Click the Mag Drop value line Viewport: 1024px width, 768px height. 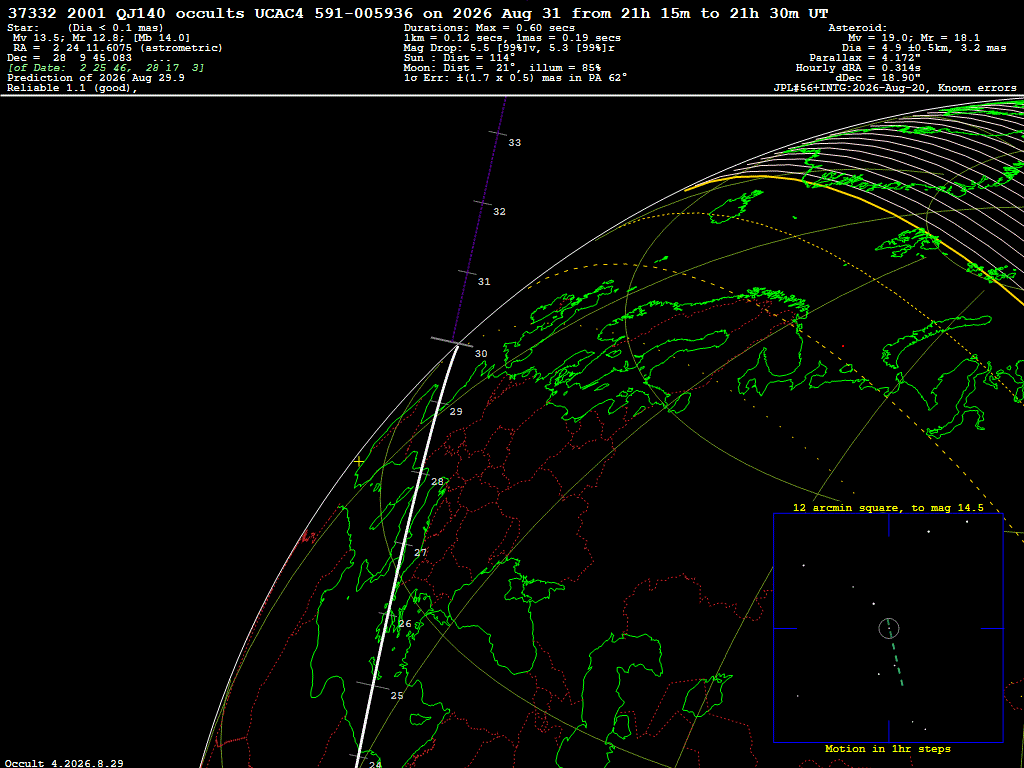click(509, 48)
